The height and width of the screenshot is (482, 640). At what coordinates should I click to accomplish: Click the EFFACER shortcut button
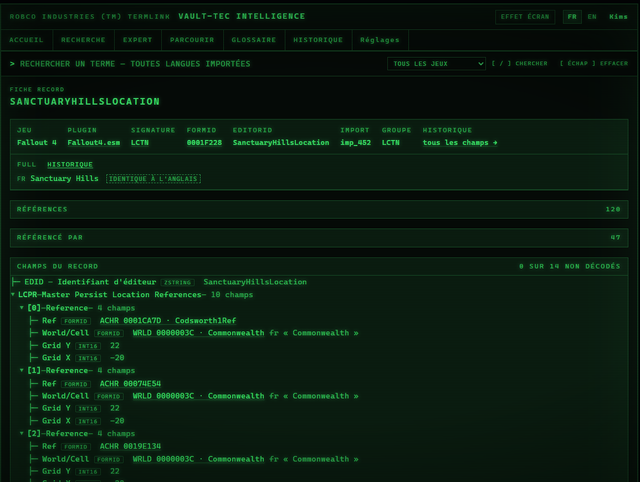[593, 64]
